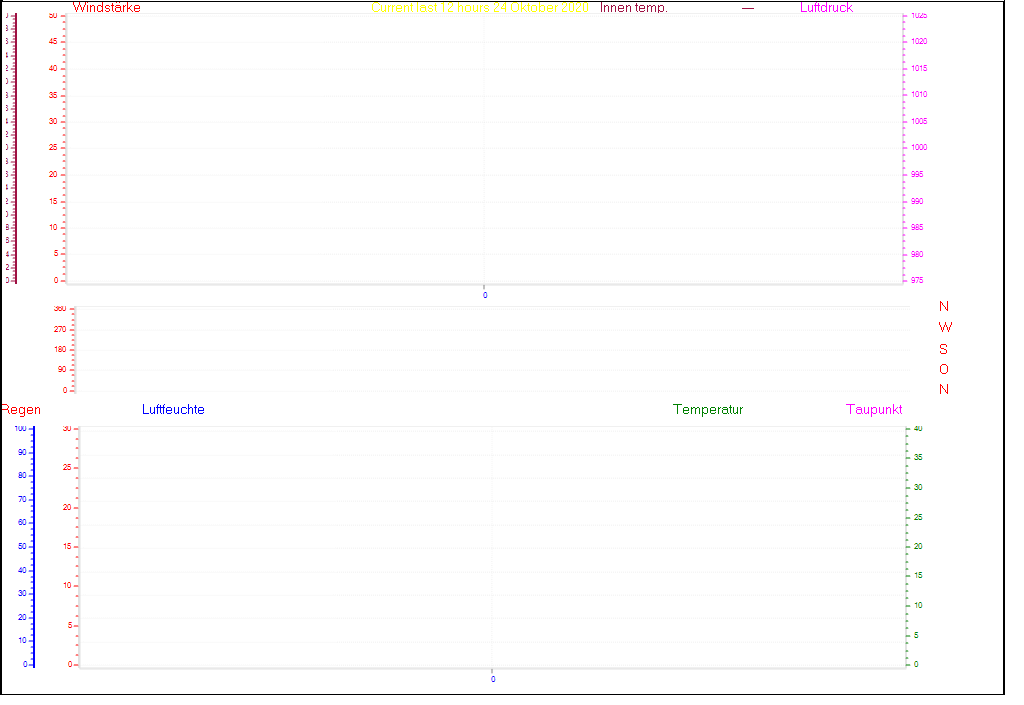This screenshot has width=1024, height=705.
Task: Select the Regen legend label
Action: click(20, 410)
